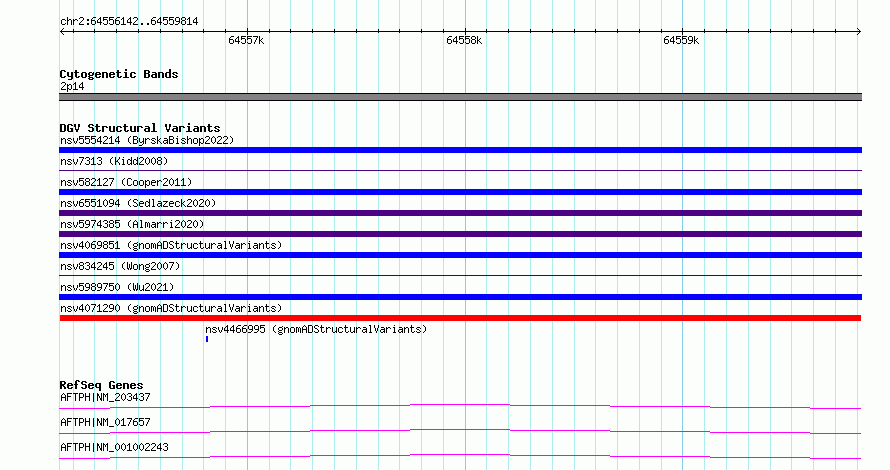Click the DGV Structural Variants track title
The height and width of the screenshot is (470, 890).
pyautogui.click(x=140, y=128)
